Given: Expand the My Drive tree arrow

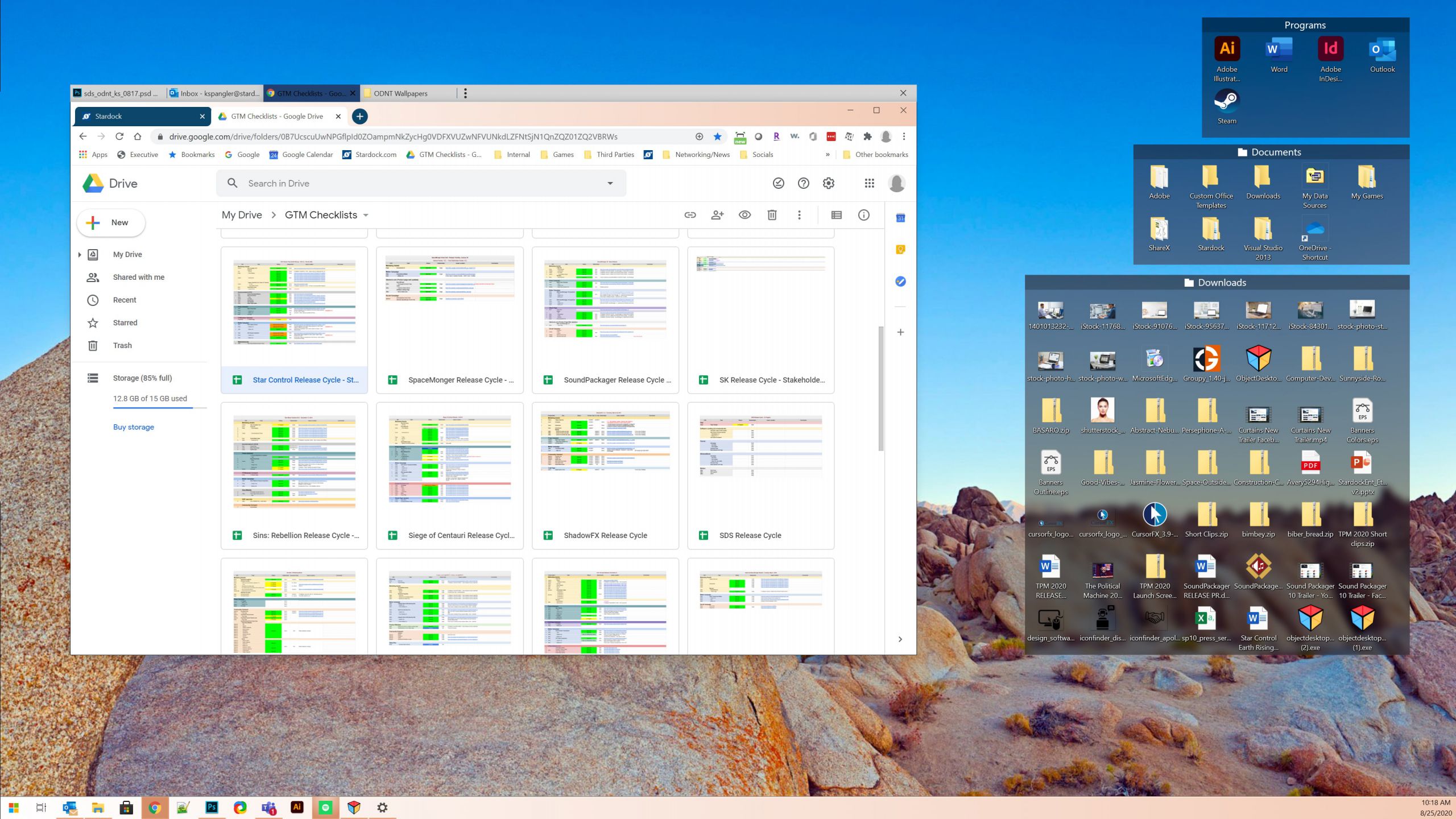Looking at the screenshot, I should [x=80, y=255].
